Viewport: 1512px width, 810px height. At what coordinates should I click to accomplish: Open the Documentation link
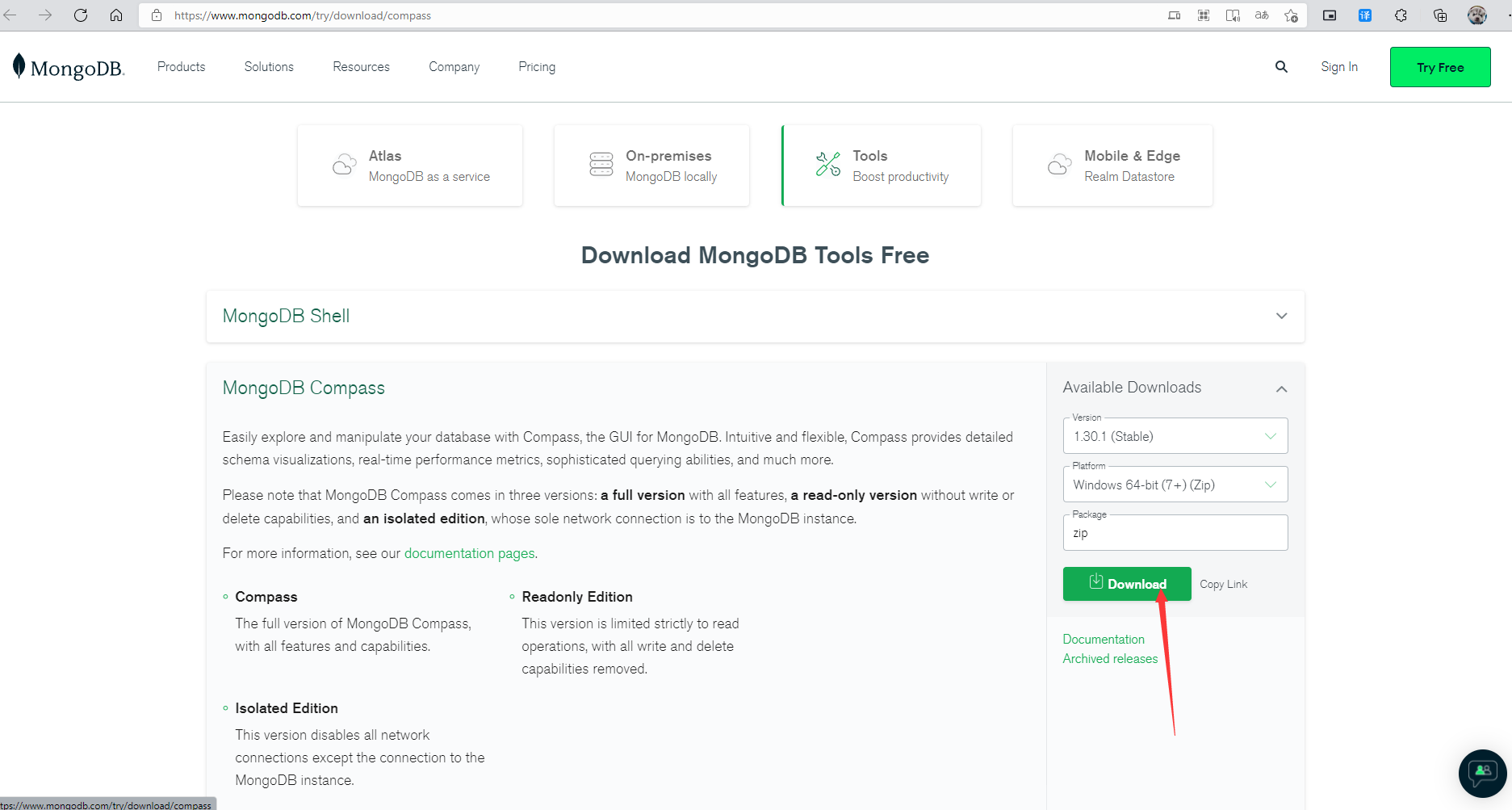tap(1104, 640)
